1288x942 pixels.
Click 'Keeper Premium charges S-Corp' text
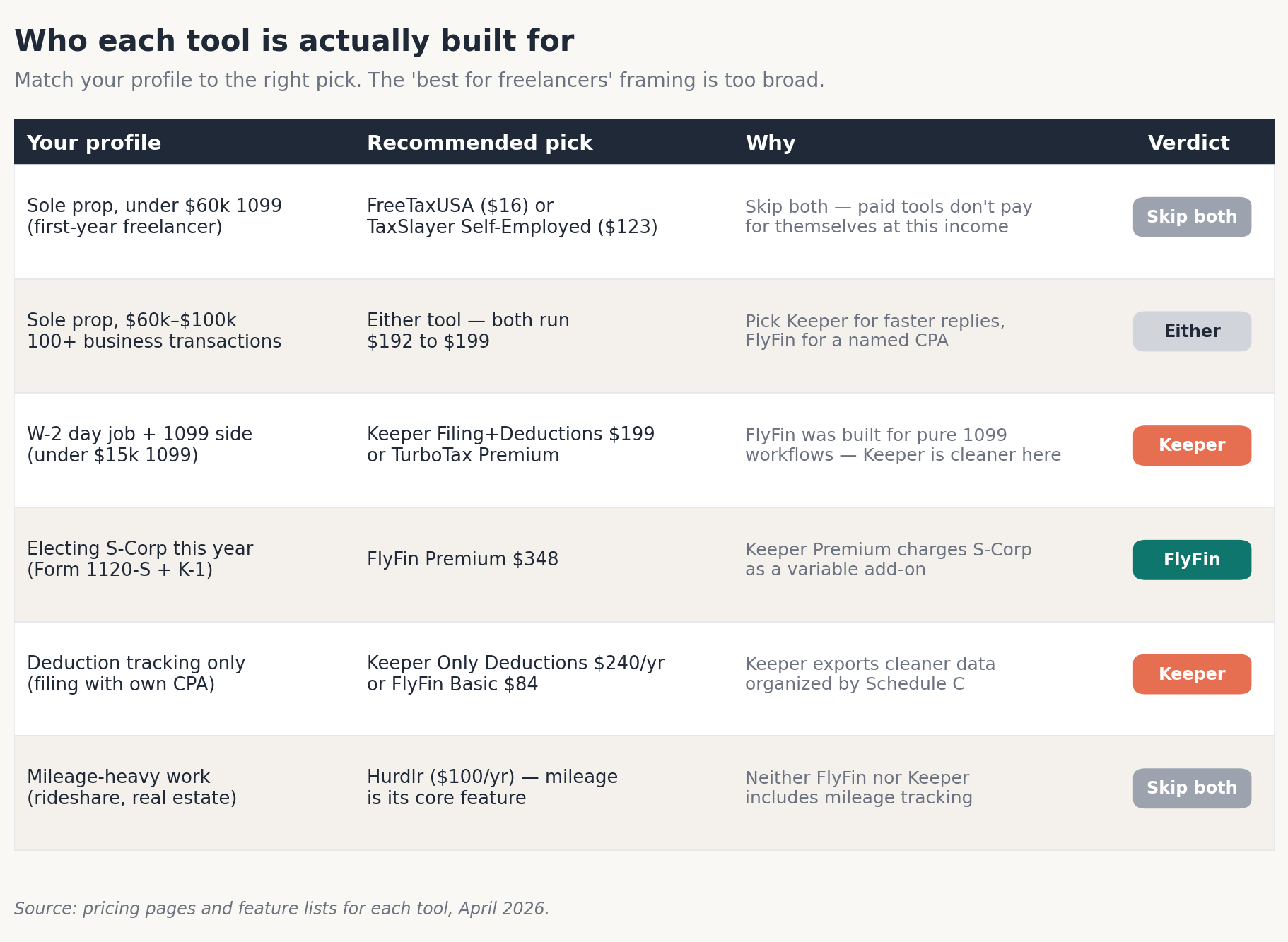point(889,559)
